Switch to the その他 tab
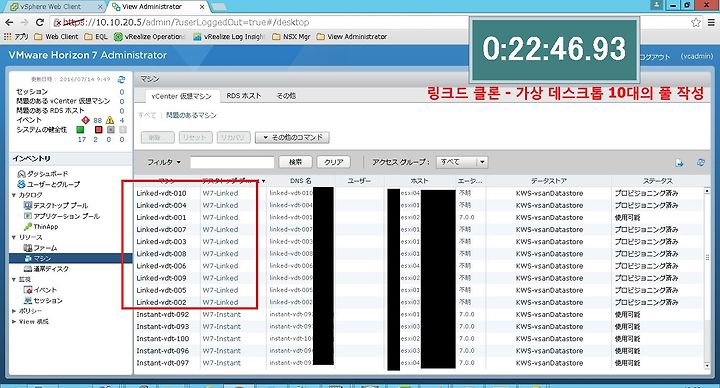Image resolution: width=720 pixels, height=388 pixels. [286, 96]
